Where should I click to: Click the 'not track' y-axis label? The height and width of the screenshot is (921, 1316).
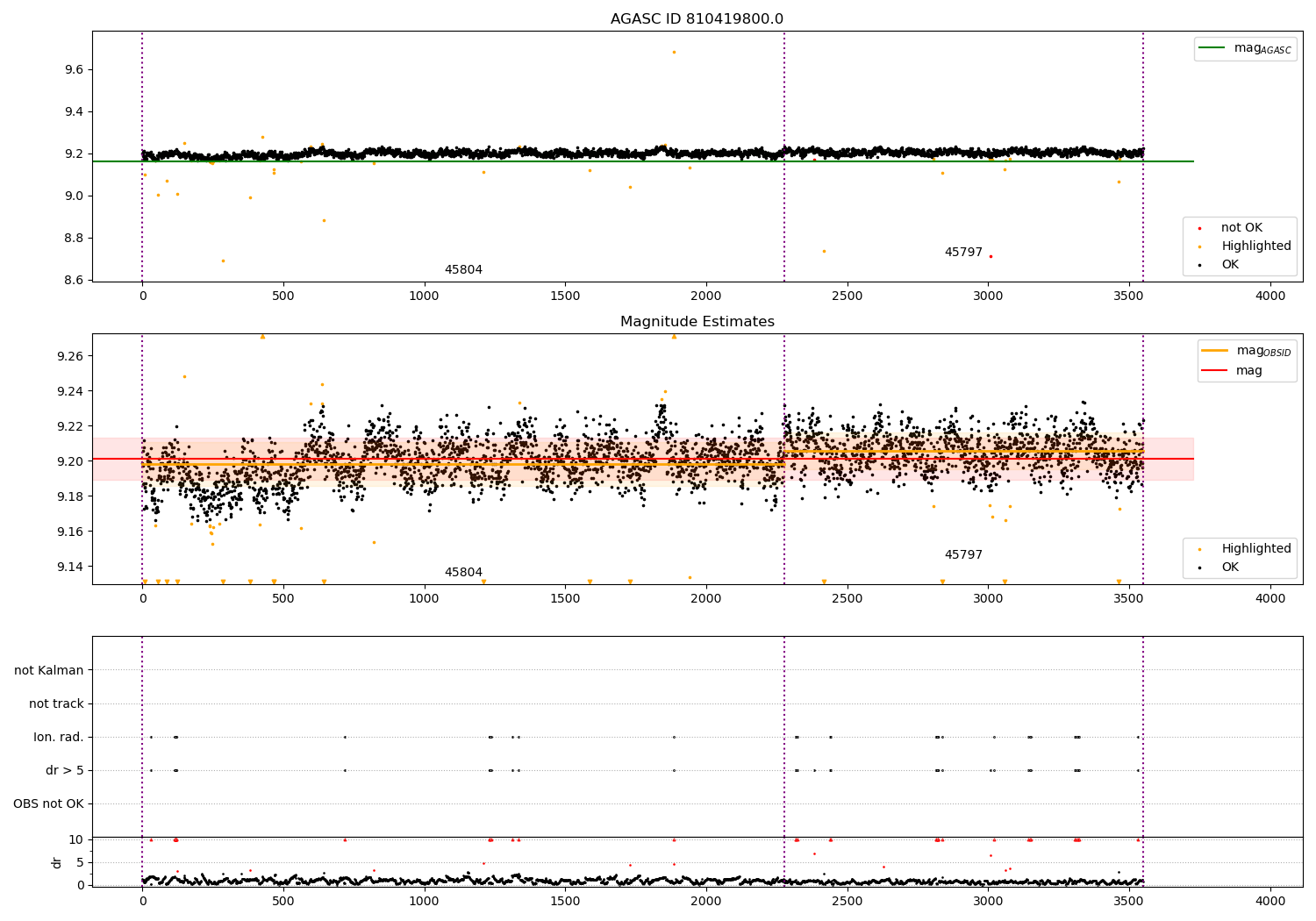56,704
